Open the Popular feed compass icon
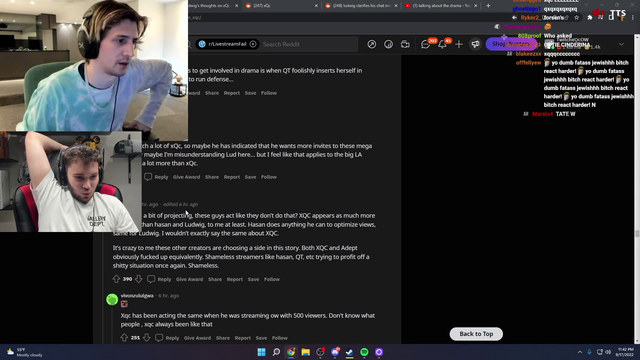The image size is (640, 360). tap(371, 44)
